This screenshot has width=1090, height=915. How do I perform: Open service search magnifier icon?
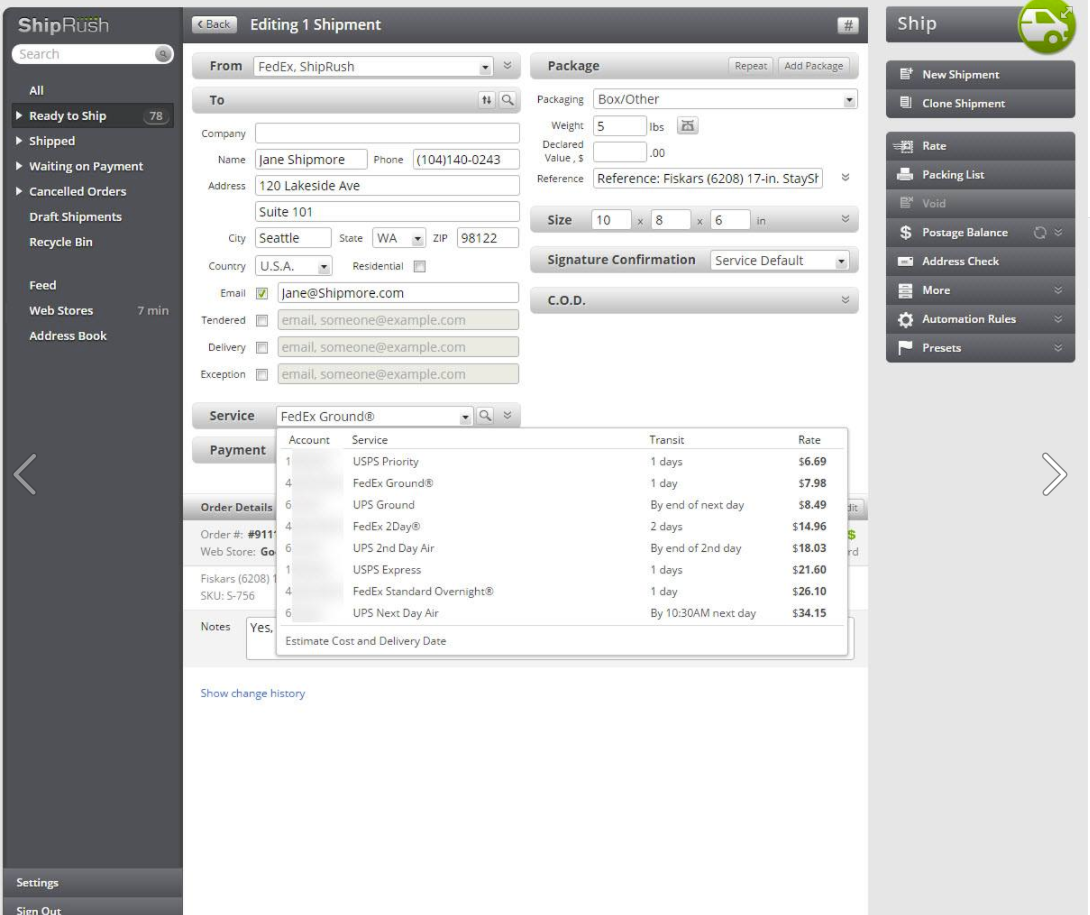click(x=485, y=416)
